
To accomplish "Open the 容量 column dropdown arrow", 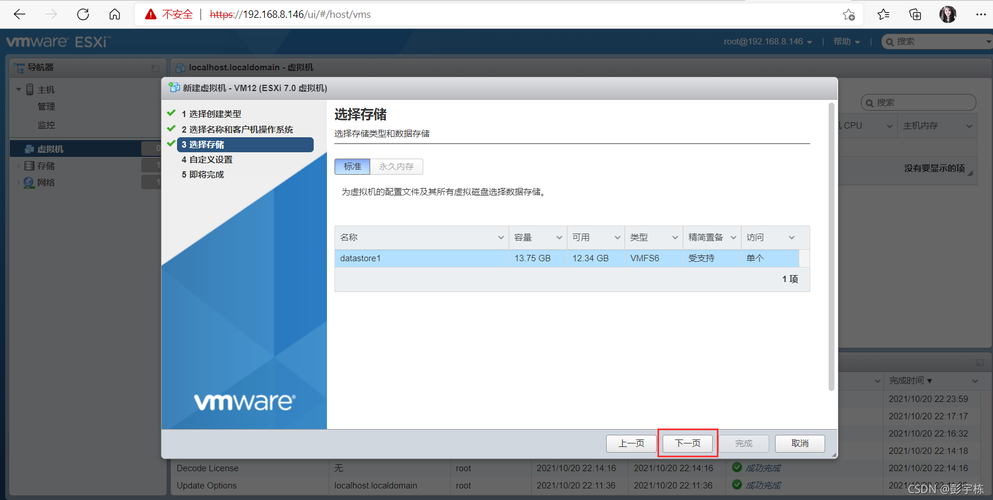I will [559, 238].
